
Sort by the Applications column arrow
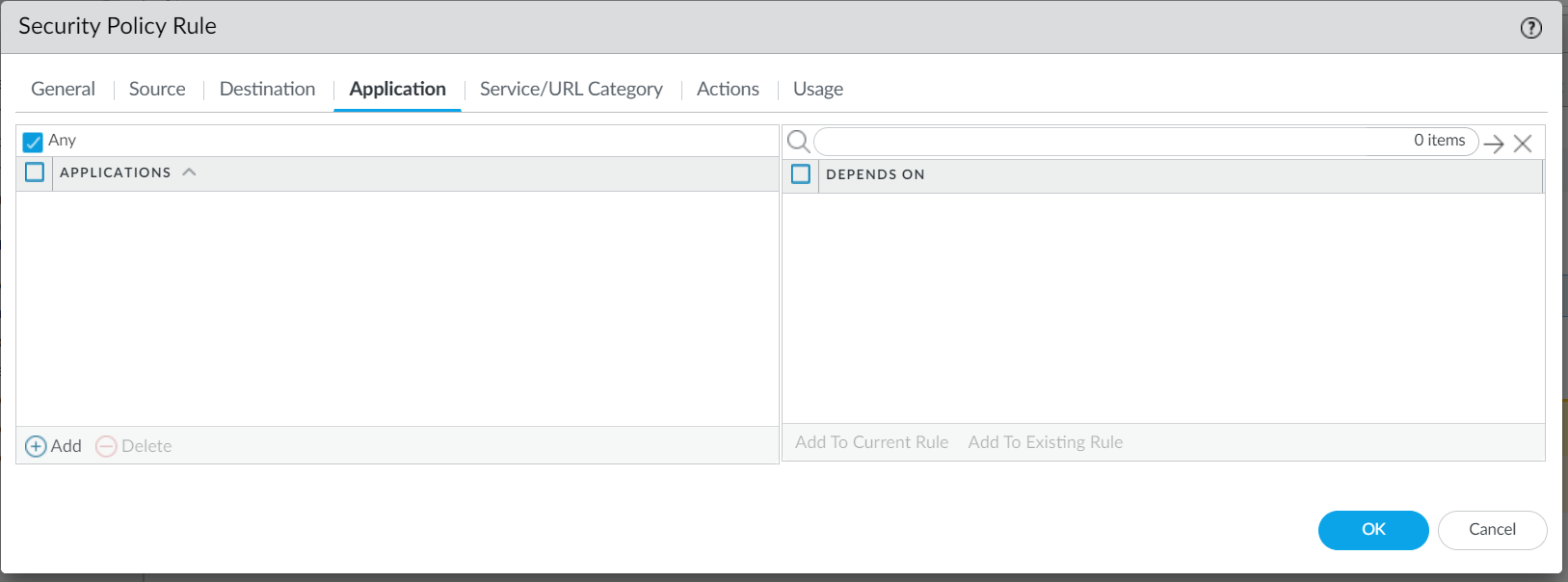tap(189, 172)
